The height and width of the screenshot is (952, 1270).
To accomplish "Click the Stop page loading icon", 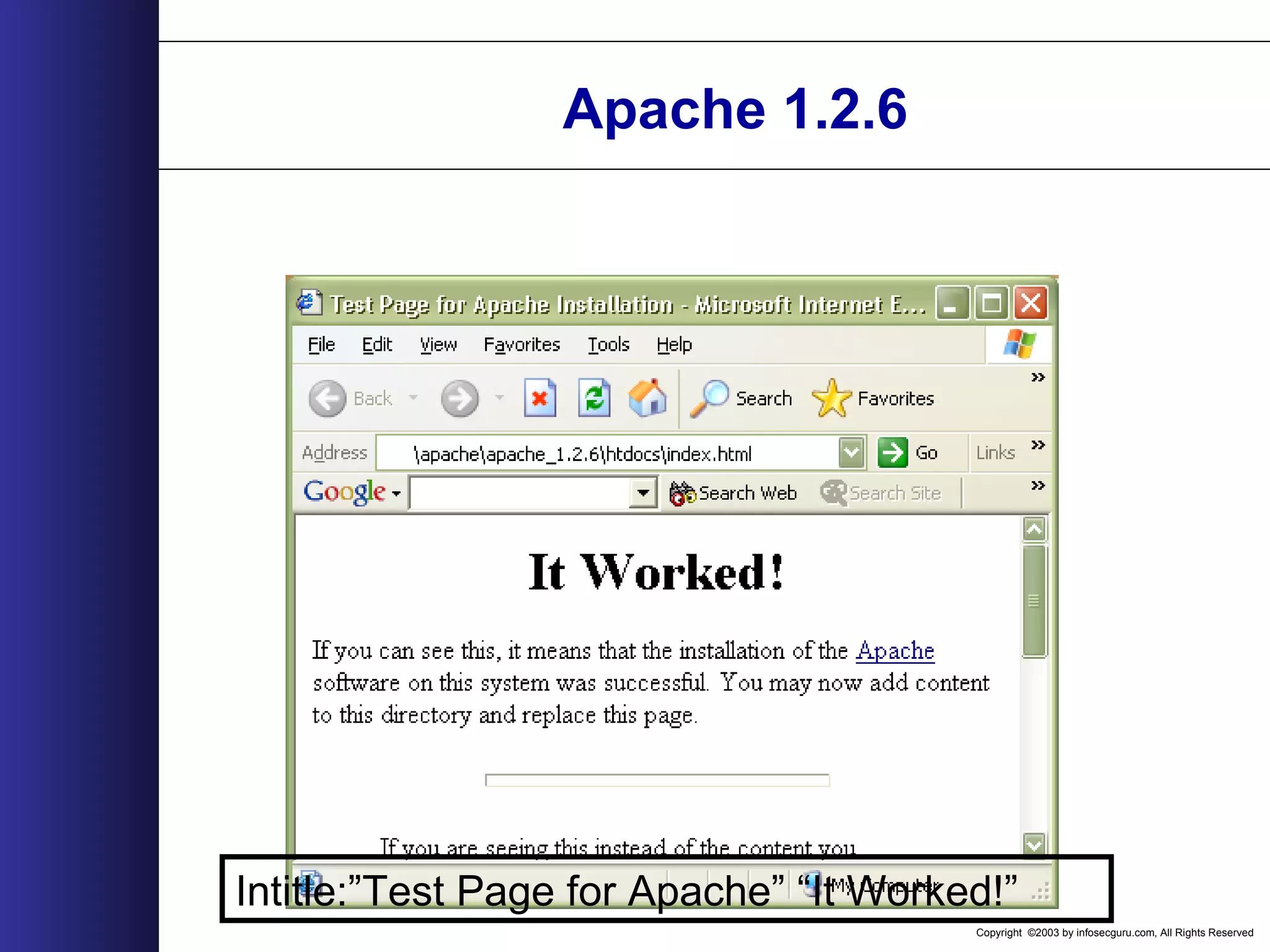I will pyautogui.click(x=540, y=397).
